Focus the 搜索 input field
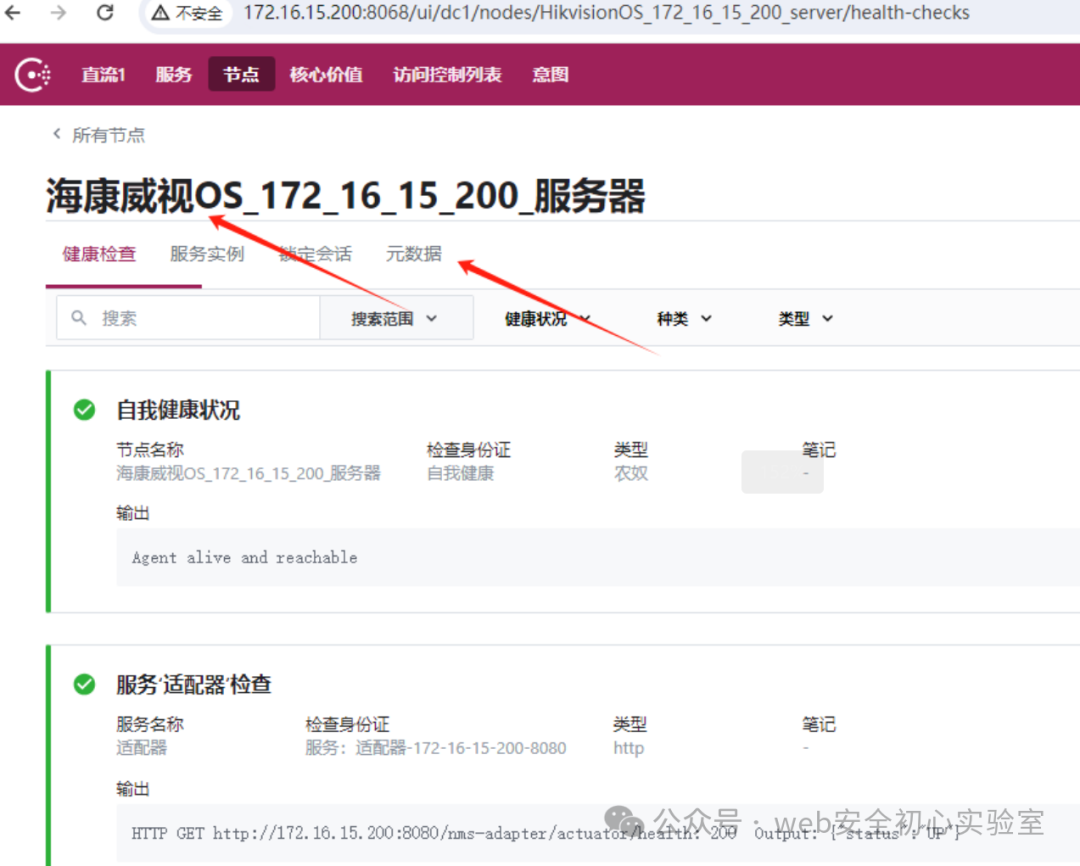This screenshot has width=1080, height=866. (x=188, y=318)
